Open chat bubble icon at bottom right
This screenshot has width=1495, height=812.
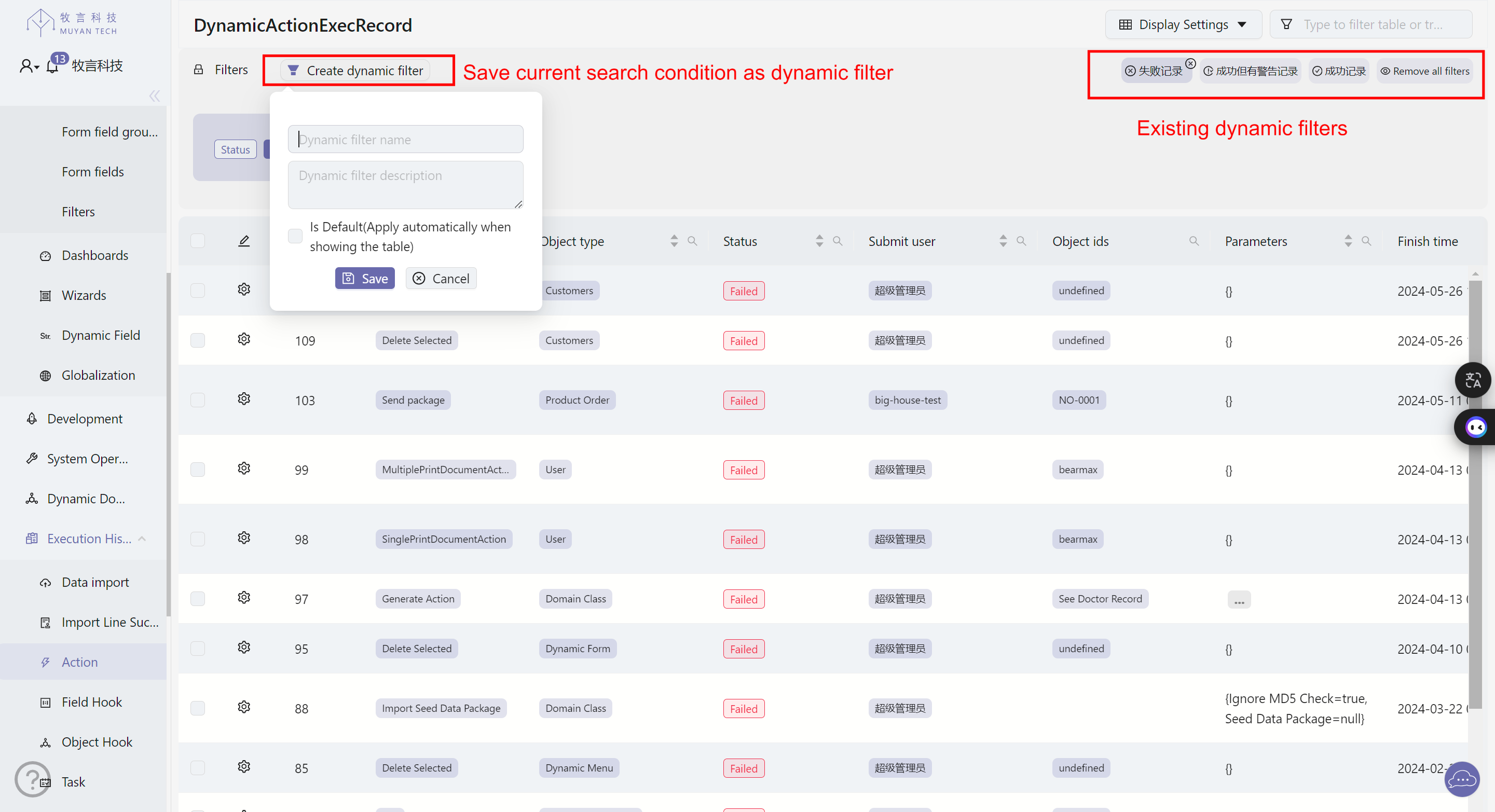click(1462, 779)
